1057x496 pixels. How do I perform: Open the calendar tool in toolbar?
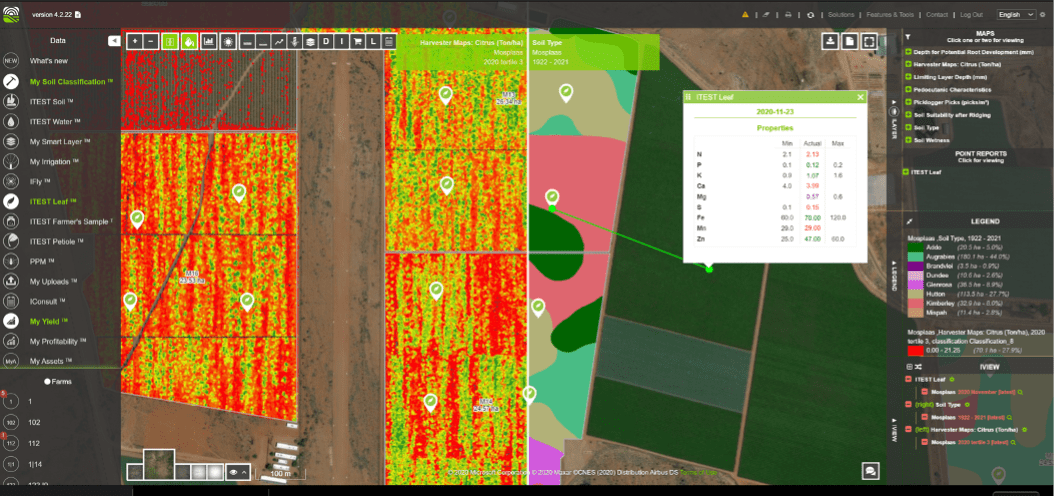[x=388, y=41]
